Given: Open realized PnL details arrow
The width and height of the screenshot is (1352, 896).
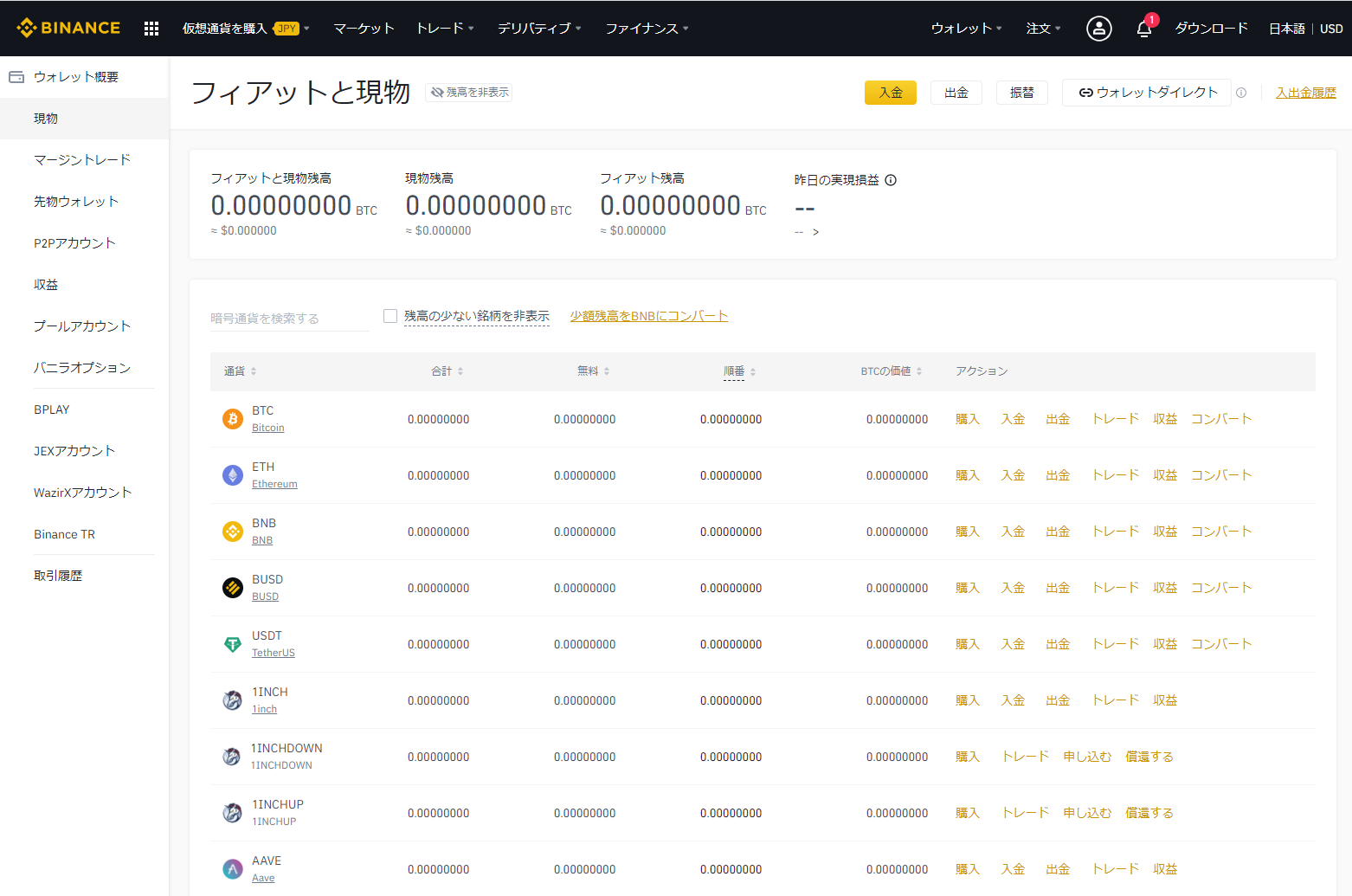Looking at the screenshot, I should coord(815,232).
